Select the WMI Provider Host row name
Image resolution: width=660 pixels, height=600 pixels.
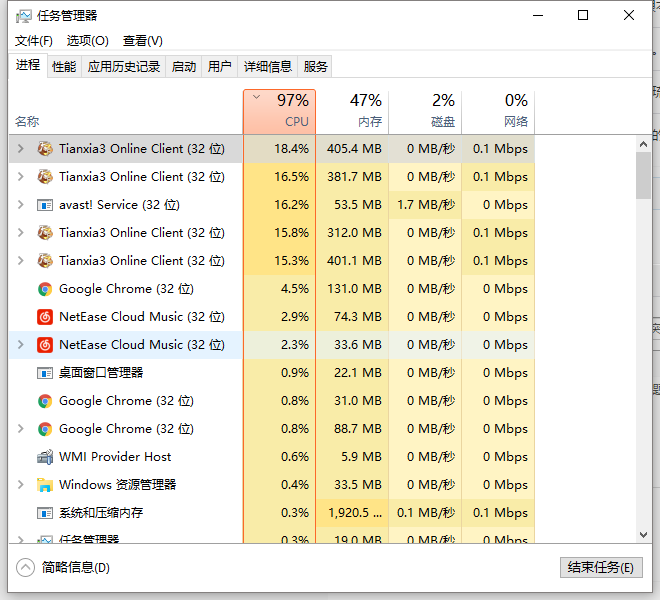[x=115, y=457]
